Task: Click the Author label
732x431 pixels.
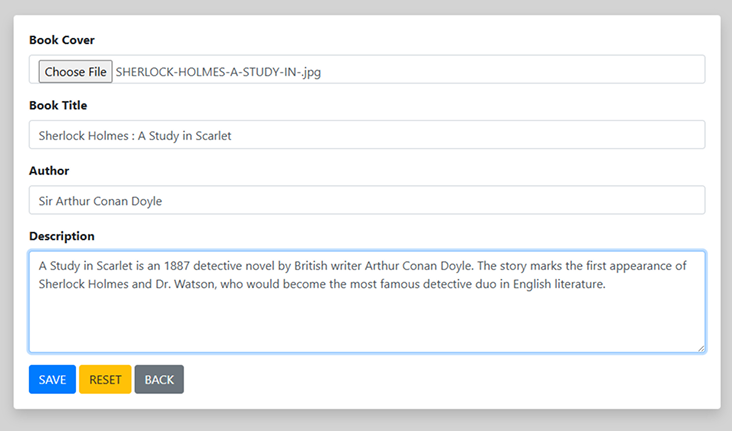Action: [x=49, y=171]
